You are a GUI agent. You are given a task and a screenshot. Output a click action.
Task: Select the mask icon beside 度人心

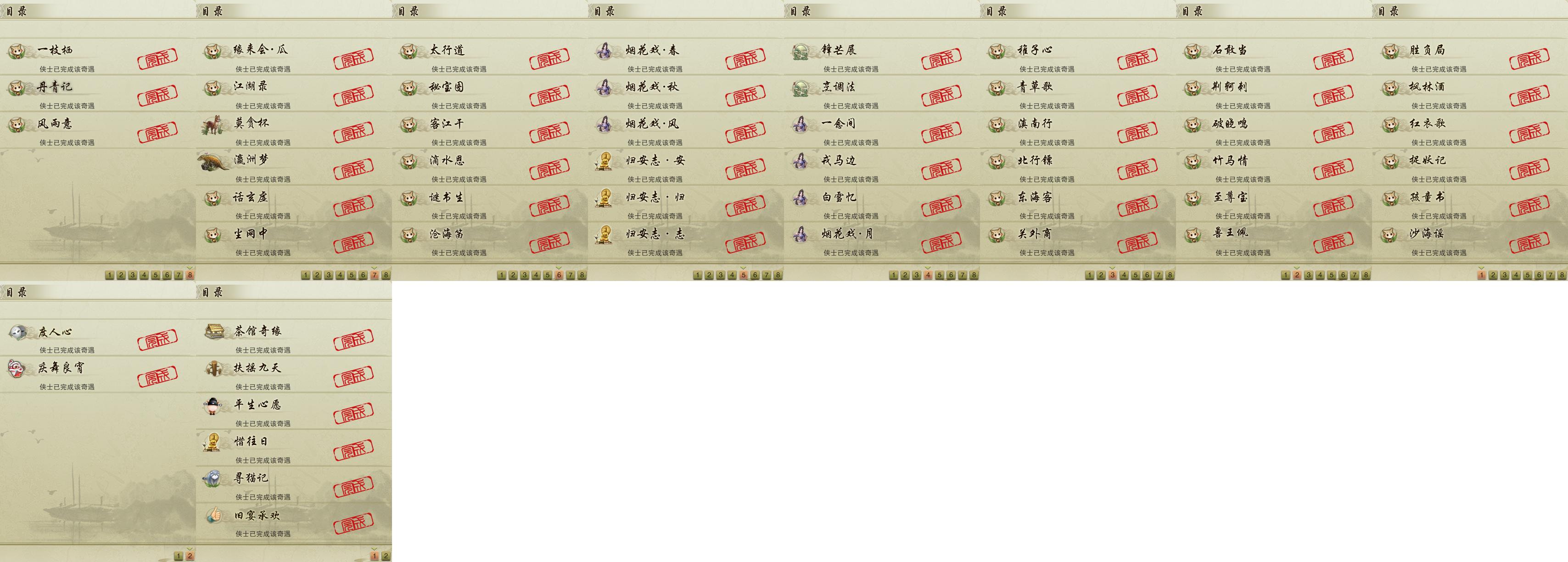click(17, 332)
